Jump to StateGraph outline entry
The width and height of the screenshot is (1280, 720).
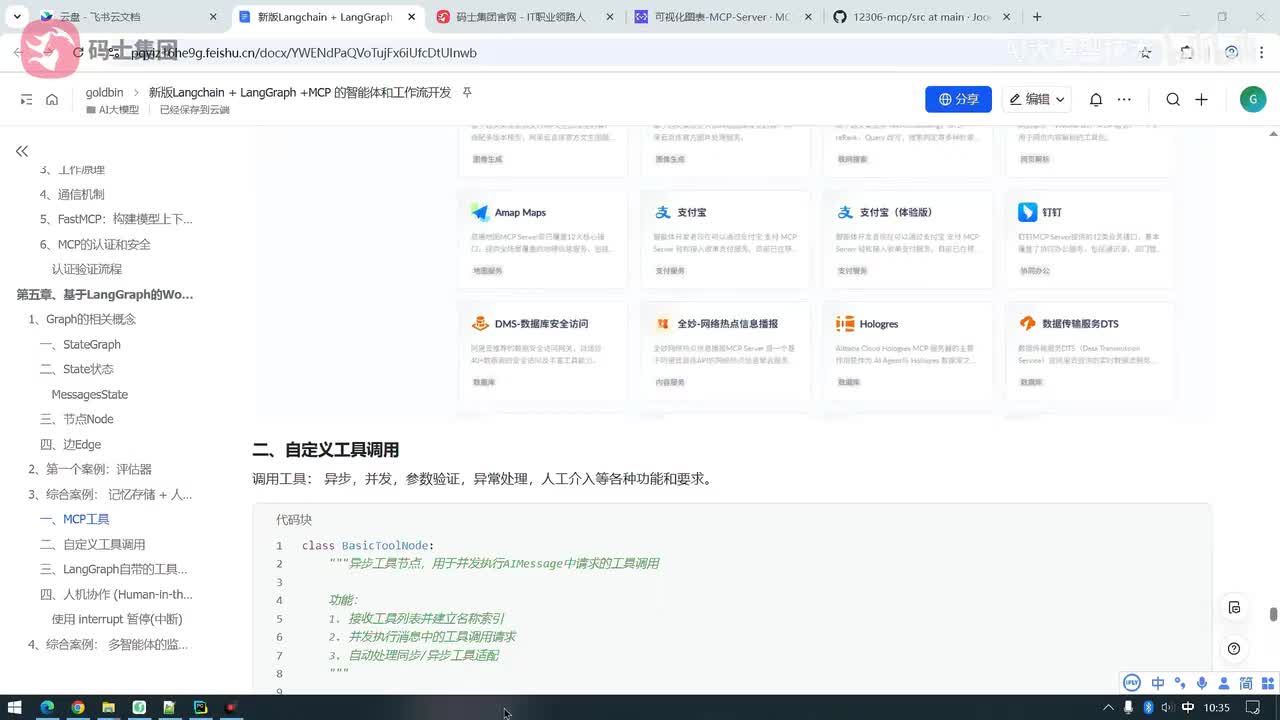(x=80, y=344)
